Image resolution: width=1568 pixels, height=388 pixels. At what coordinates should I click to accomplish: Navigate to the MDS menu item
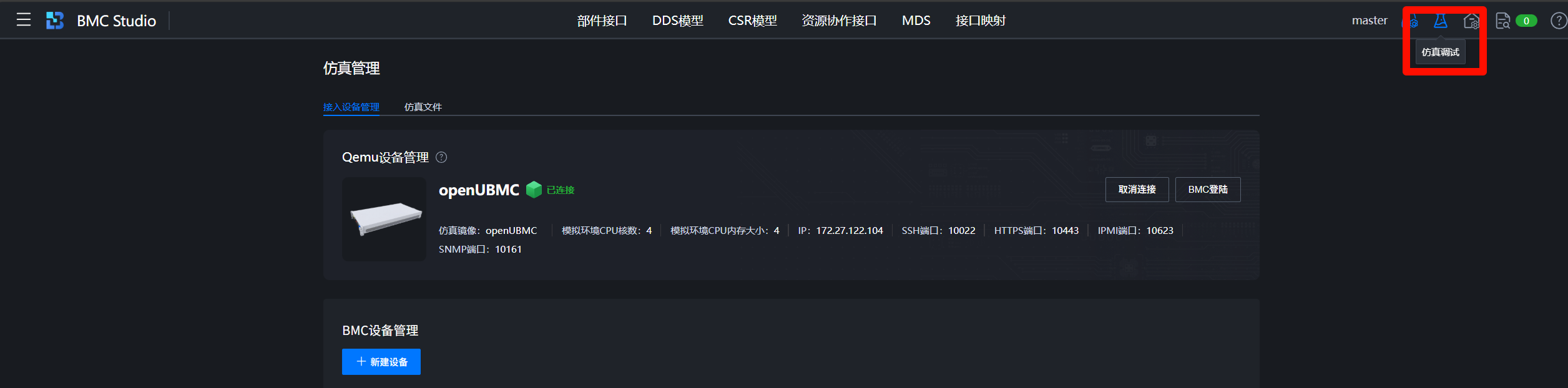(x=916, y=21)
